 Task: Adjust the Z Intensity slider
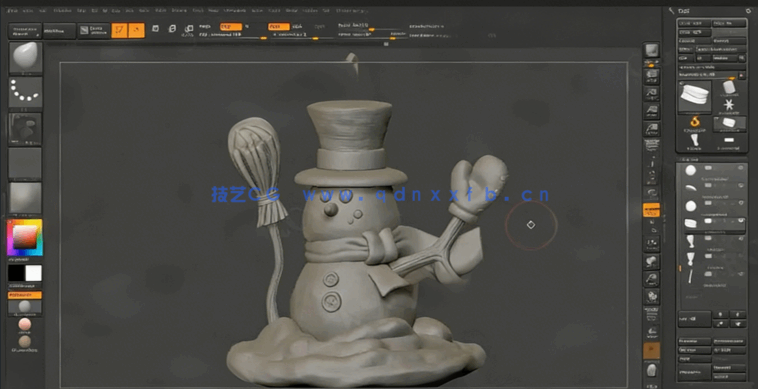coord(304,35)
